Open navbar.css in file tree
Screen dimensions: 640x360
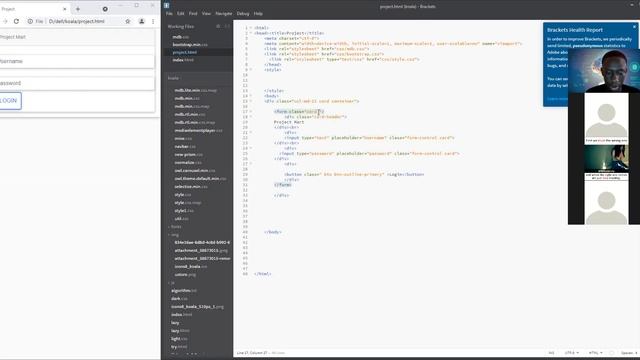click(x=185, y=147)
